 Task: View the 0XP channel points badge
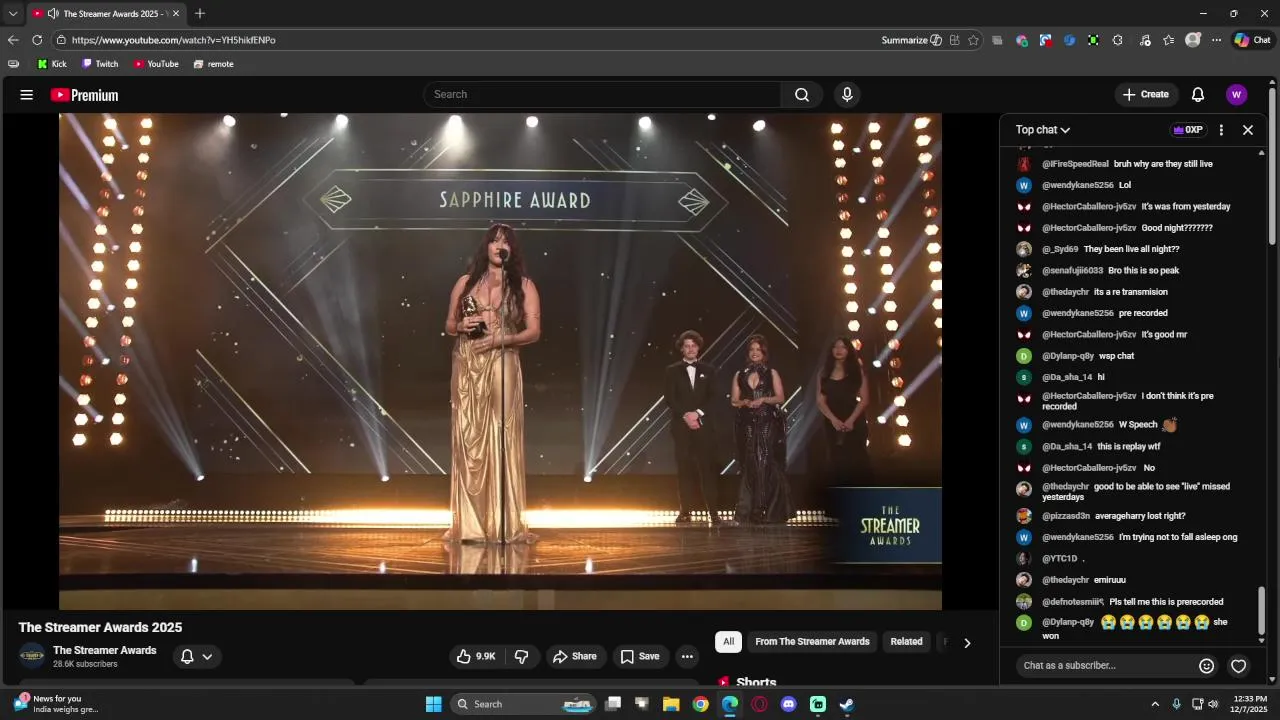(x=1188, y=130)
